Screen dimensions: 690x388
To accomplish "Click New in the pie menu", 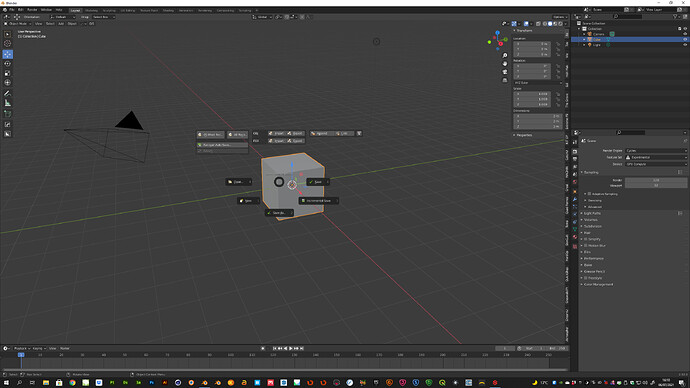I will coord(248,201).
